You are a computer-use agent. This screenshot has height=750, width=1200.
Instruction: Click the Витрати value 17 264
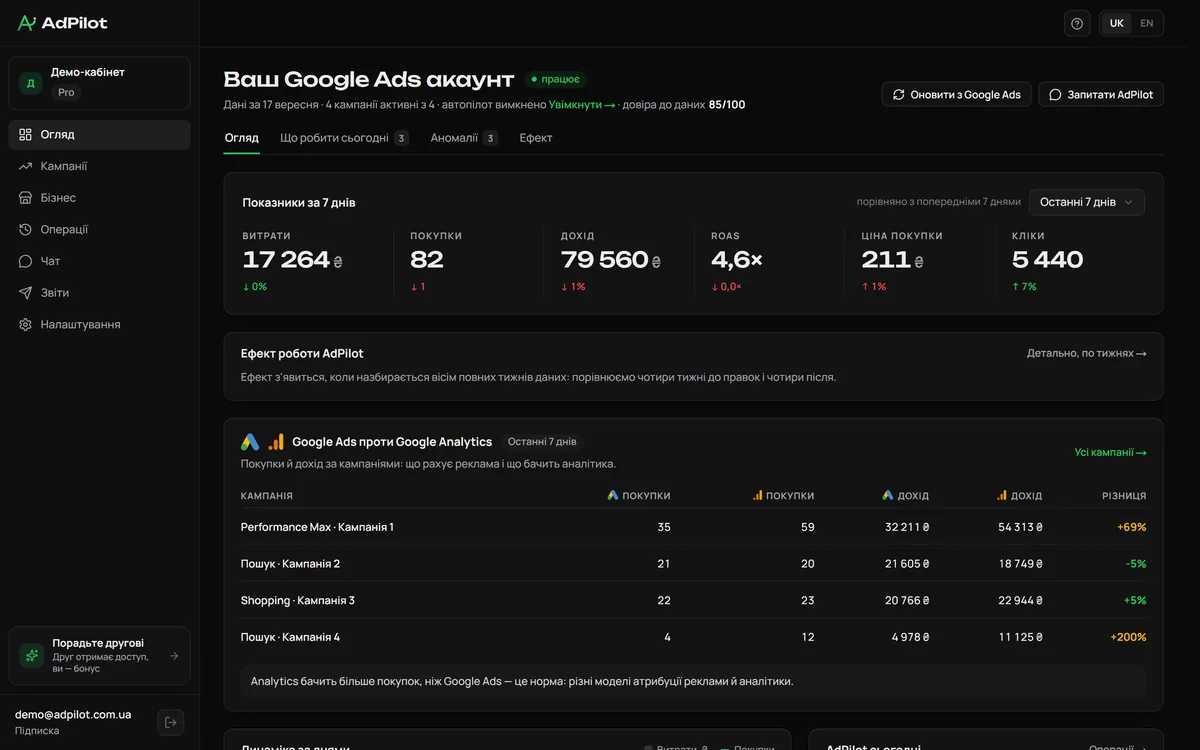pyautogui.click(x=286, y=260)
